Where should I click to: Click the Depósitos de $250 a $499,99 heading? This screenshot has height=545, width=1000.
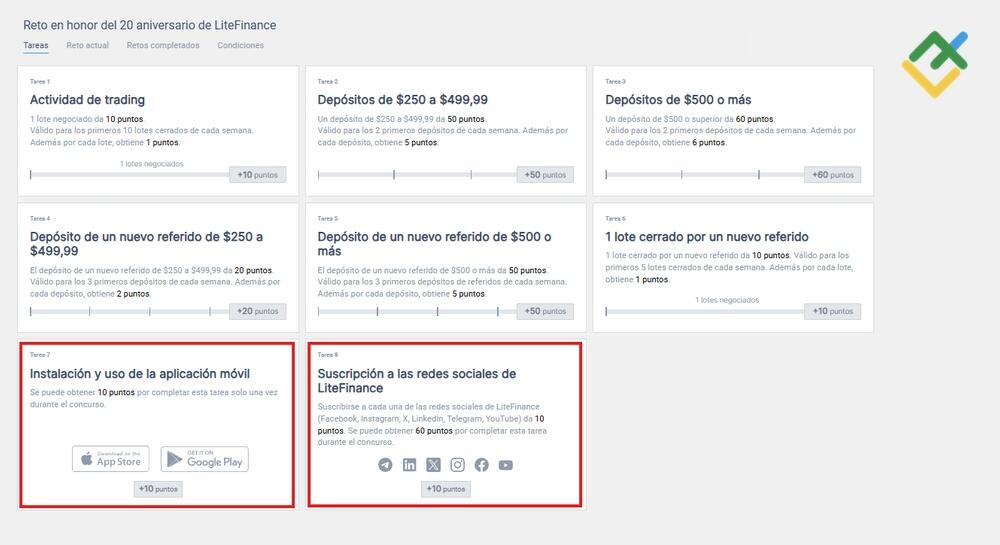(x=402, y=99)
